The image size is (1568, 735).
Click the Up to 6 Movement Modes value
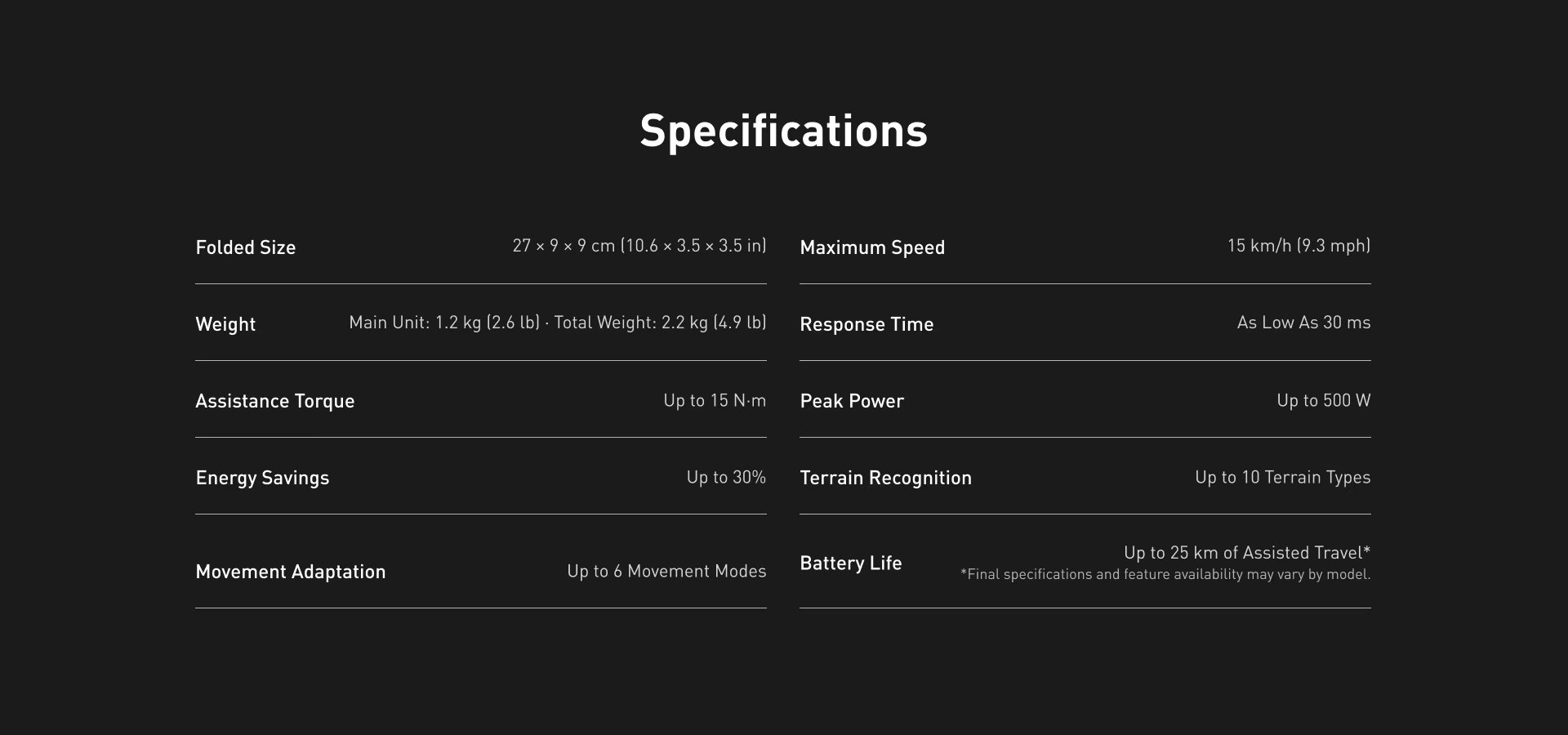click(x=666, y=571)
